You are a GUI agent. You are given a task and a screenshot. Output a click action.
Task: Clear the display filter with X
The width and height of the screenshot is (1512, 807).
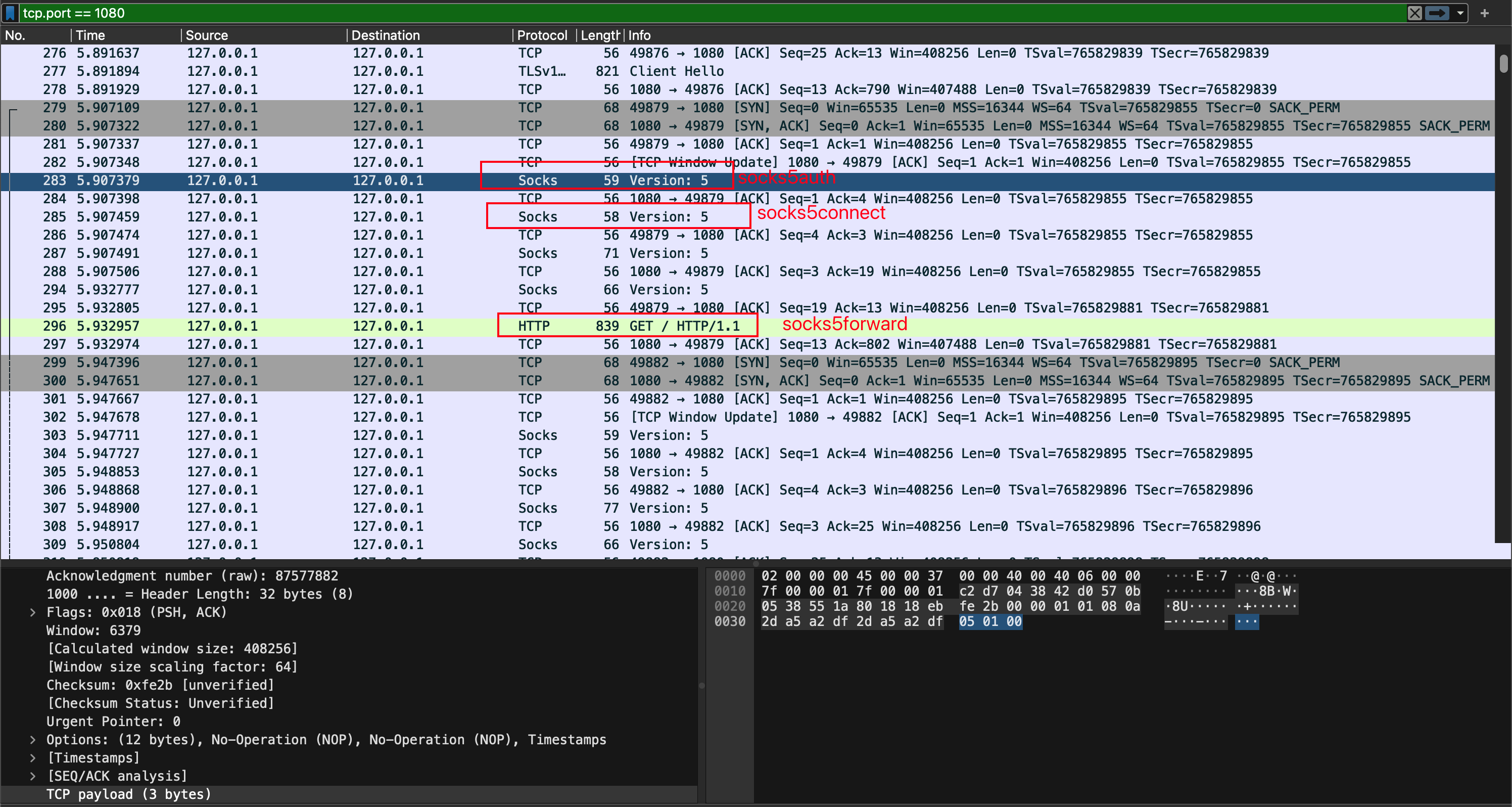click(1414, 13)
